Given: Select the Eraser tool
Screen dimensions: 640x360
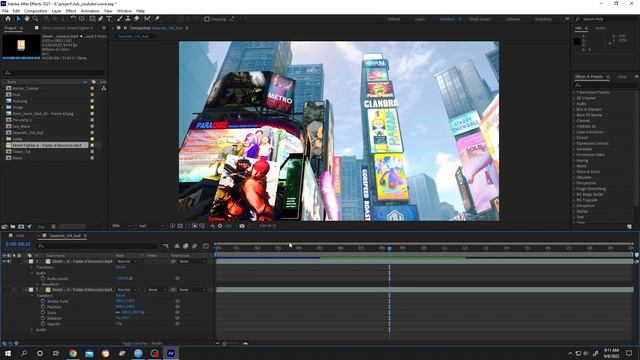Looking at the screenshot, I should click(x=137, y=19).
